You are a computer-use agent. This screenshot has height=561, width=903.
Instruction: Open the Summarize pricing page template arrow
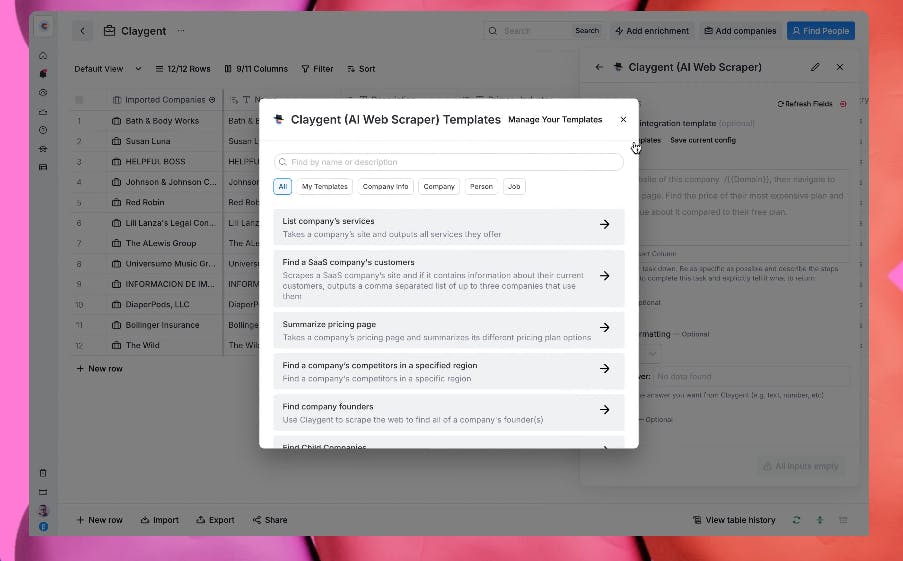[x=604, y=327]
